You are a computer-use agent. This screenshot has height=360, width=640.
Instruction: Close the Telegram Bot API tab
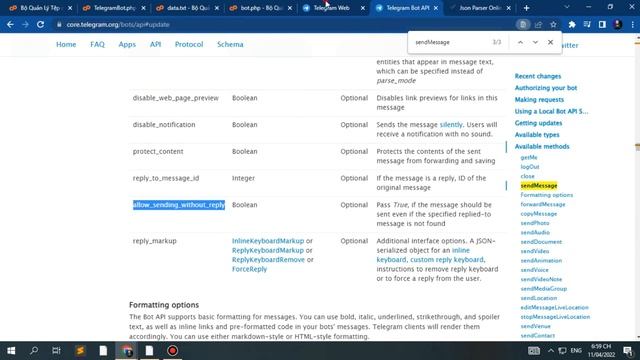point(436,8)
